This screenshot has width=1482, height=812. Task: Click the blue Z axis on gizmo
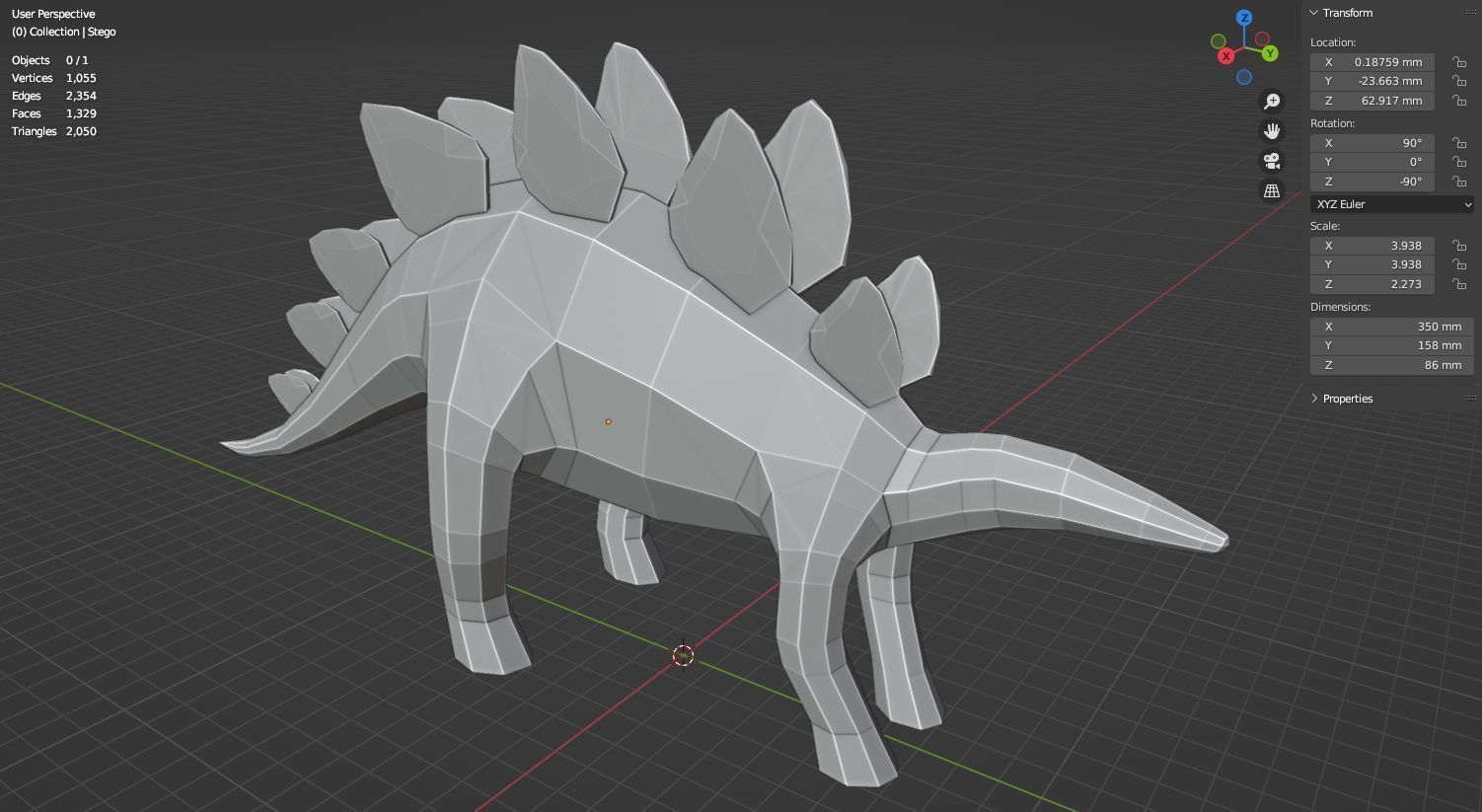pos(1244,18)
